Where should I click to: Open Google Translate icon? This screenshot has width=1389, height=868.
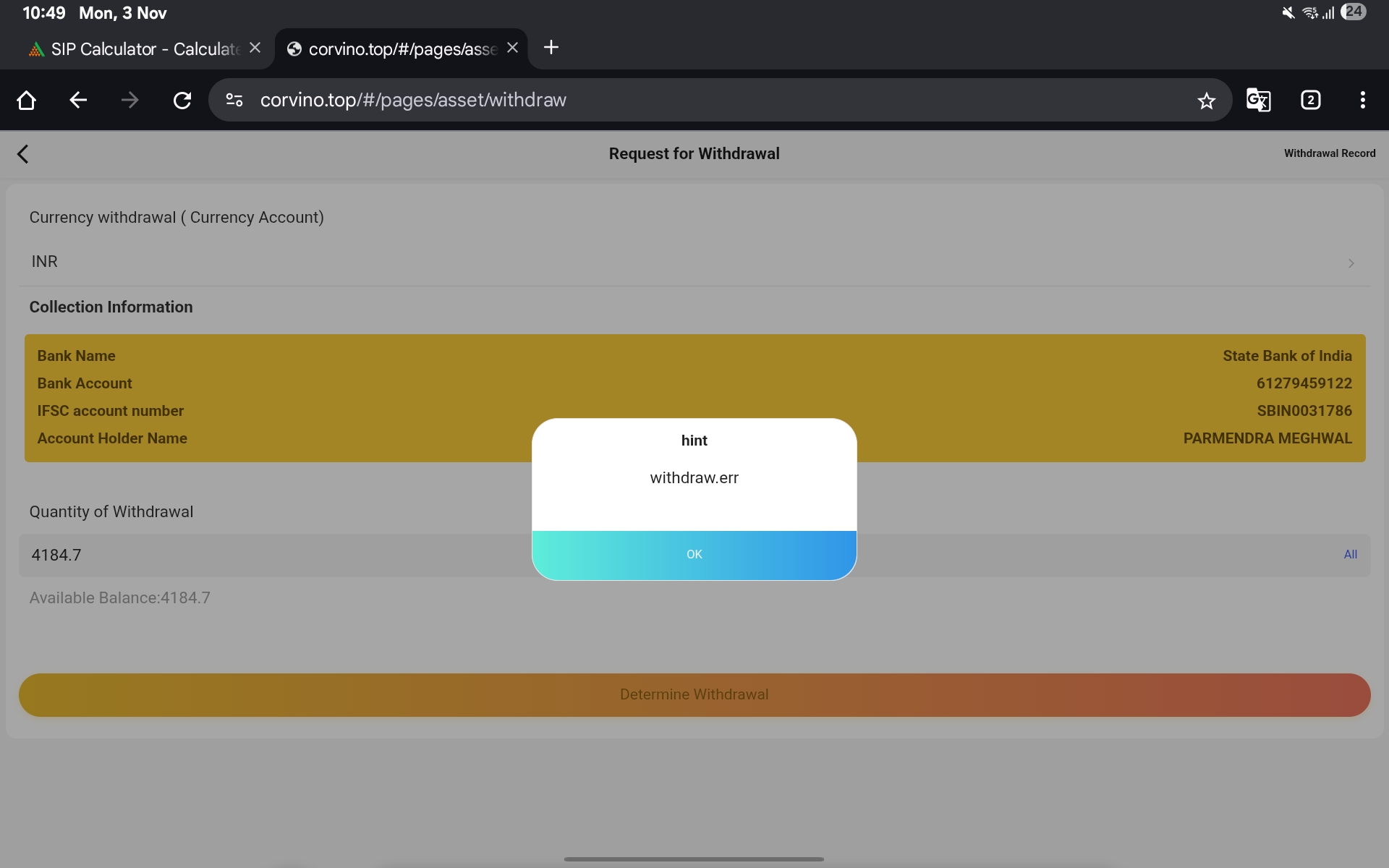tap(1258, 100)
